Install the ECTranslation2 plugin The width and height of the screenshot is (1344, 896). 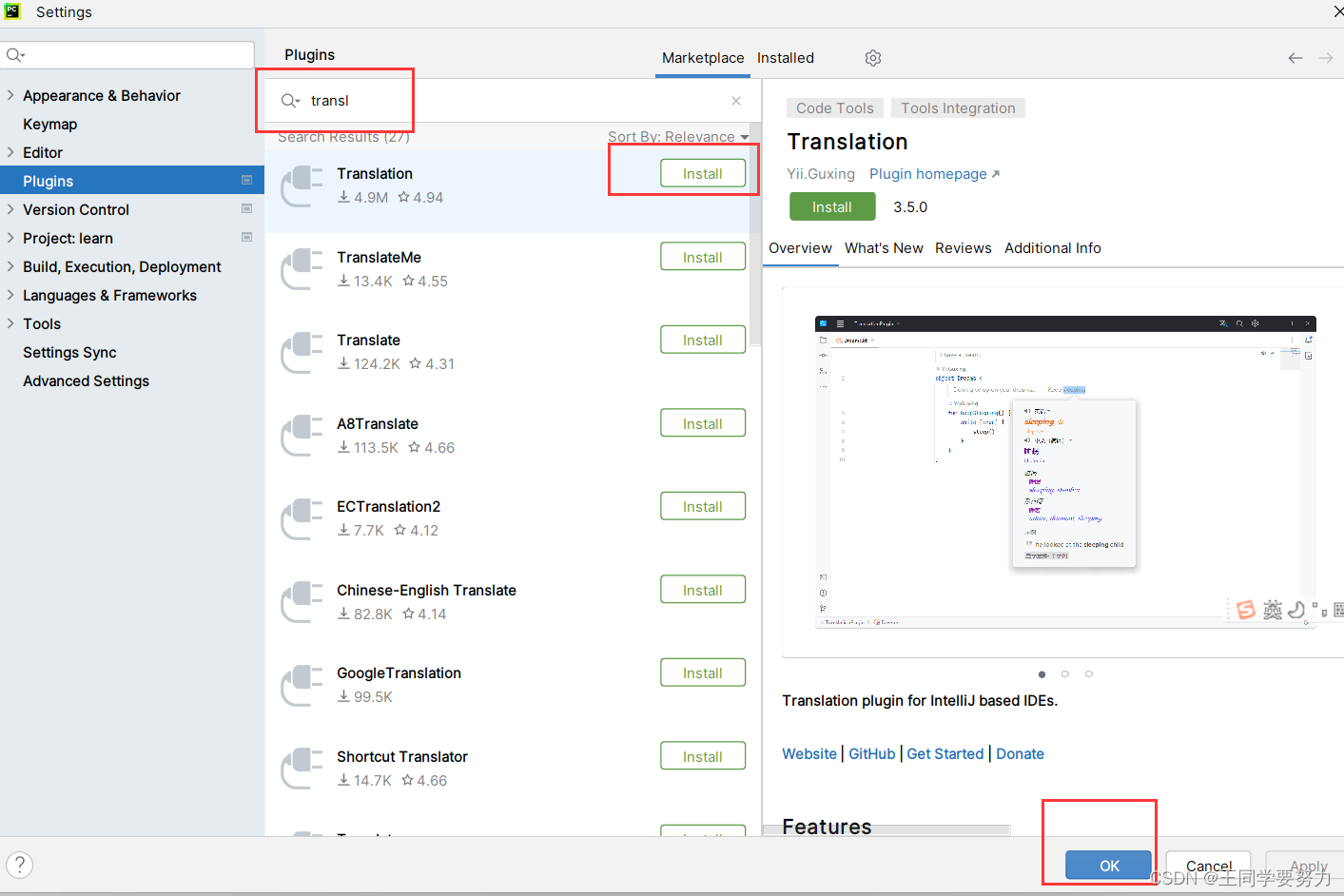tap(703, 506)
